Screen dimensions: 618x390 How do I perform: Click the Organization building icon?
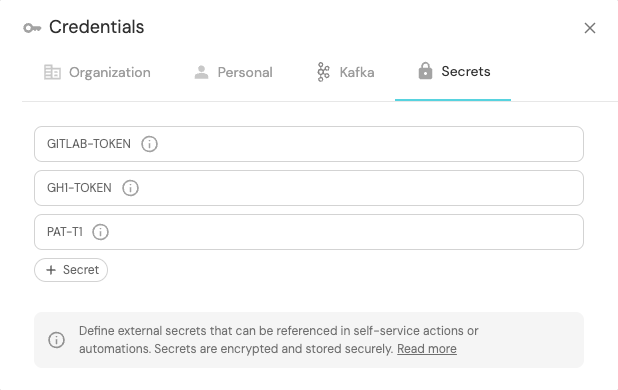52,72
